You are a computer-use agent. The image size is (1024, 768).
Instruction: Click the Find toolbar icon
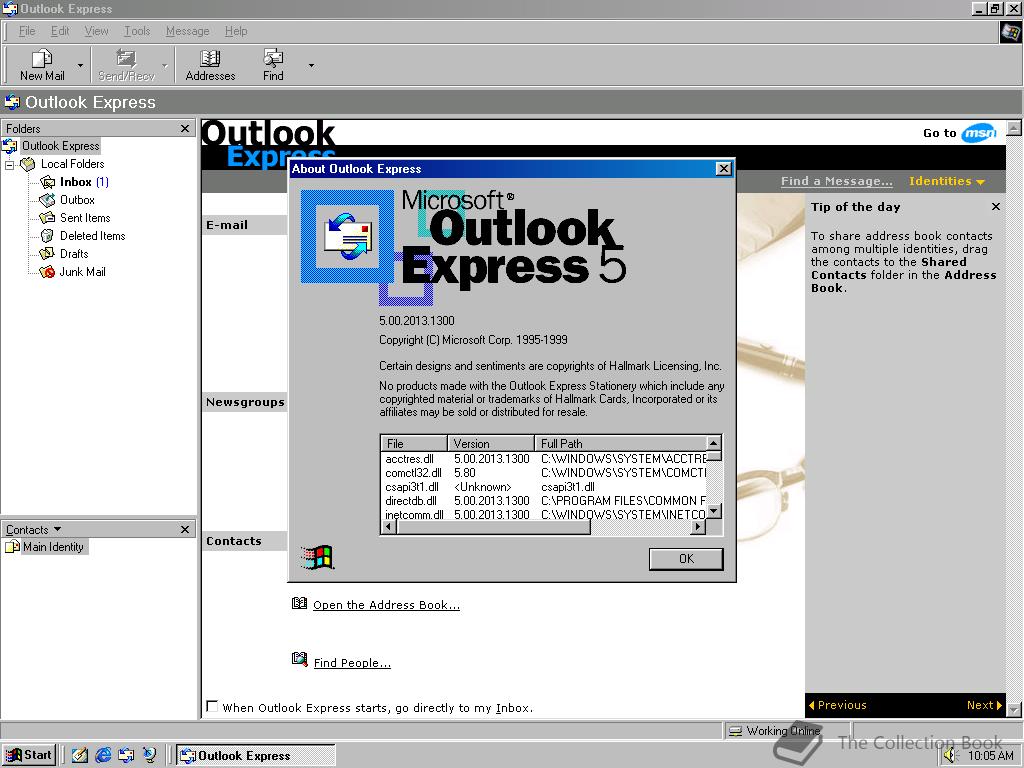point(273,65)
